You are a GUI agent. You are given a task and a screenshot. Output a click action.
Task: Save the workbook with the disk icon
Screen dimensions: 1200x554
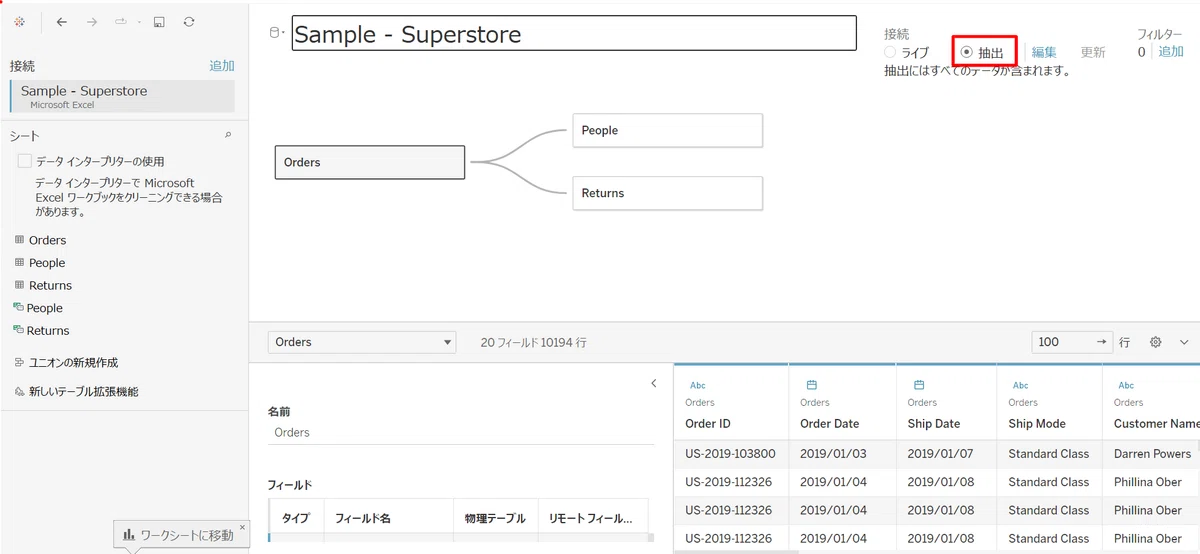(x=159, y=21)
